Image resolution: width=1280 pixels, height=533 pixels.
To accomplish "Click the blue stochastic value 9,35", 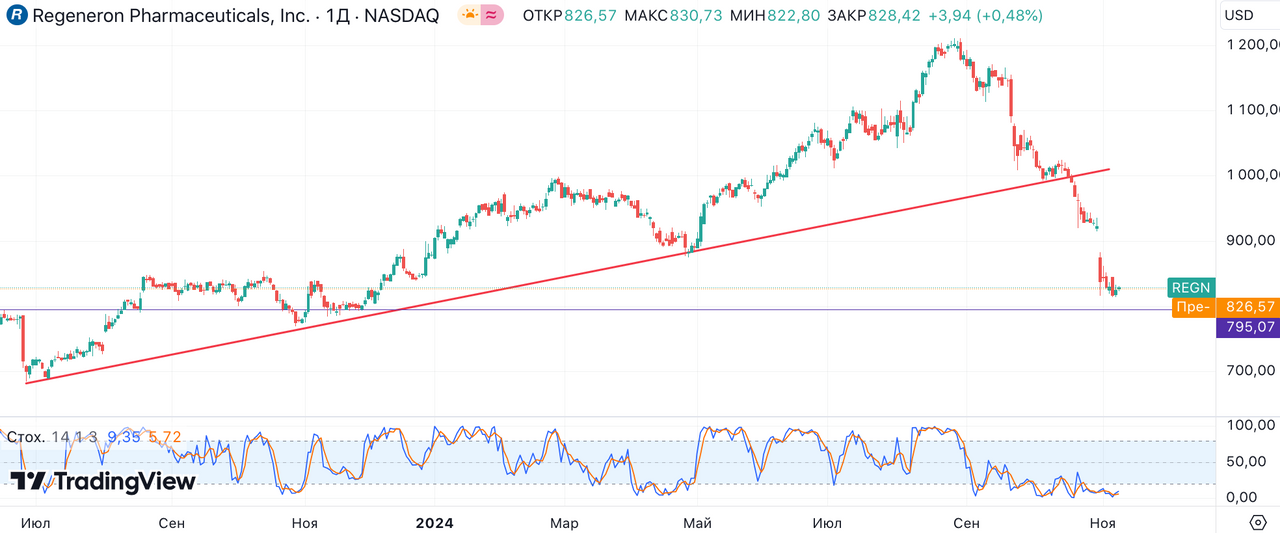I will click(x=124, y=437).
